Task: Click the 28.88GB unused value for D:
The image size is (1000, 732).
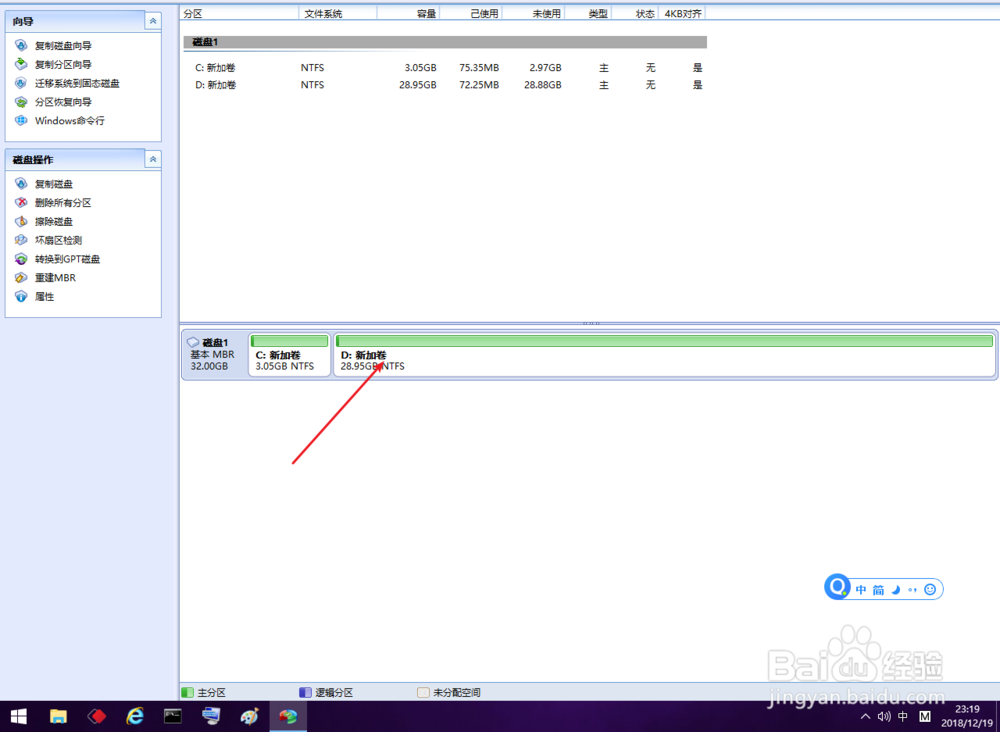Action: [543, 85]
